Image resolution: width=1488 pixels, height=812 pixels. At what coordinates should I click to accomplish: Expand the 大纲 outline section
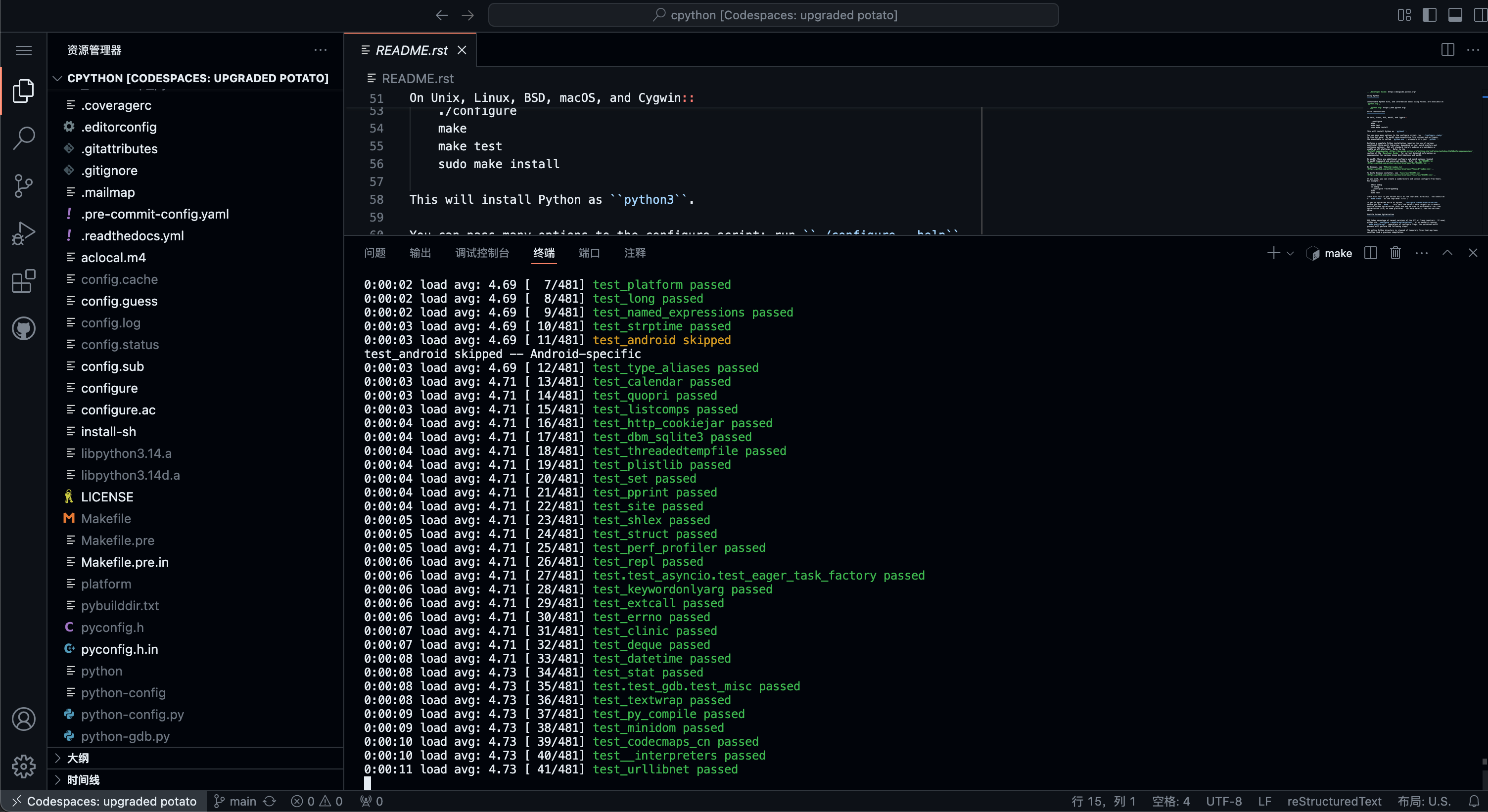[78, 758]
